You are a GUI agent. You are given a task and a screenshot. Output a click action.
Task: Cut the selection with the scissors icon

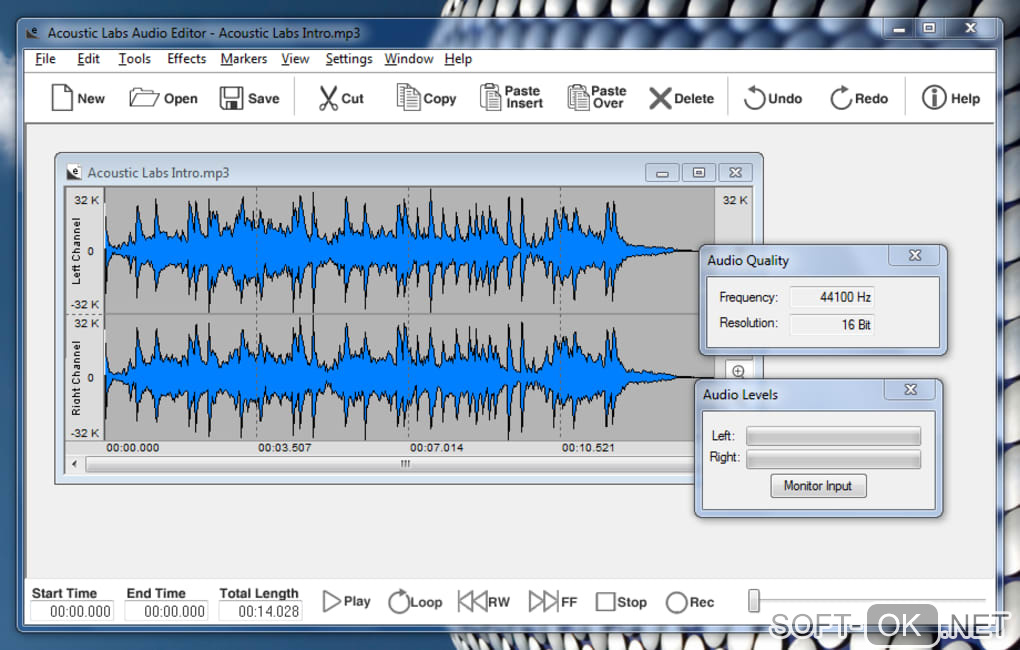[328, 98]
